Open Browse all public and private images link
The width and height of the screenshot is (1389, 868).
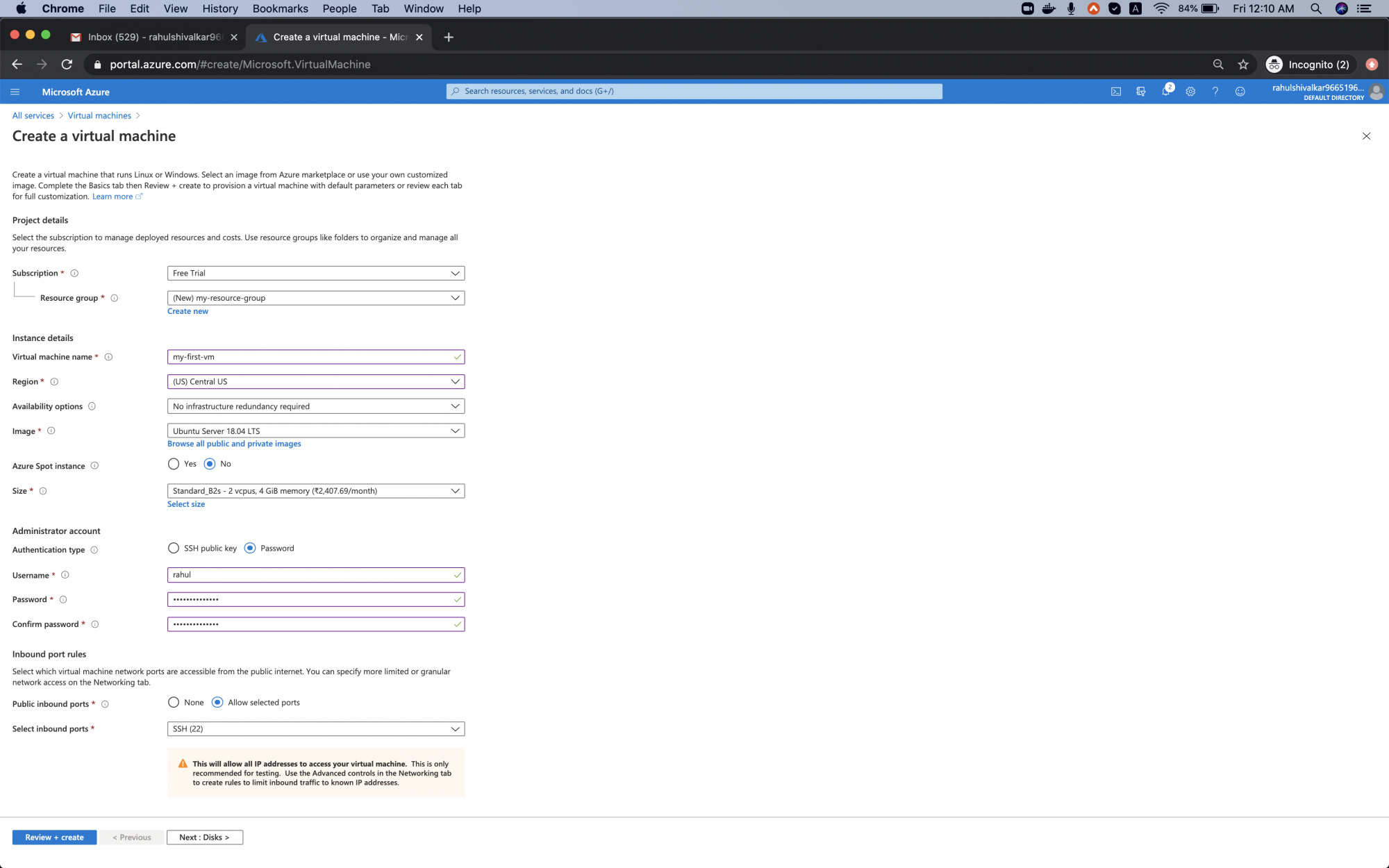click(234, 443)
